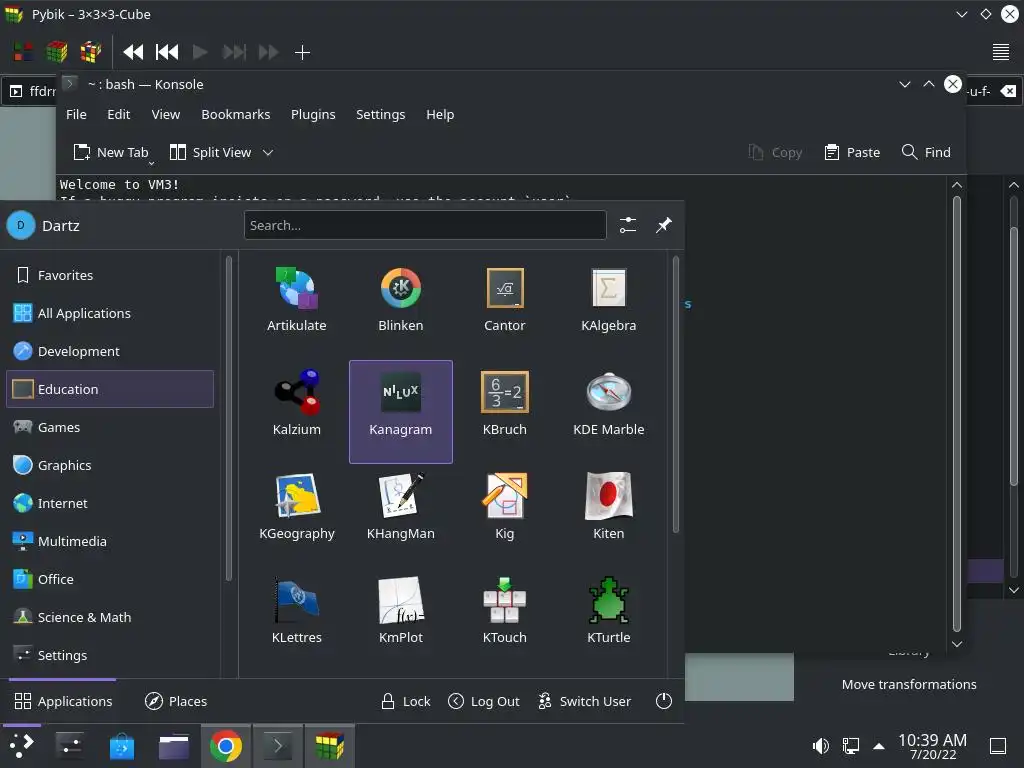Launch KTurtle from the launcher
Image resolution: width=1024 pixels, height=768 pixels.
tap(608, 612)
